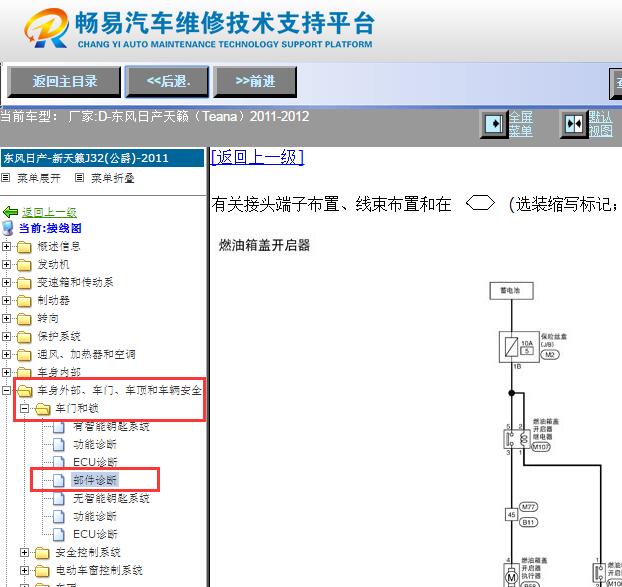Image resolution: width=622 pixels, height=587 pixels.
Task: Click the 安全控制系统 folder icon
Action: click(42, 552)
